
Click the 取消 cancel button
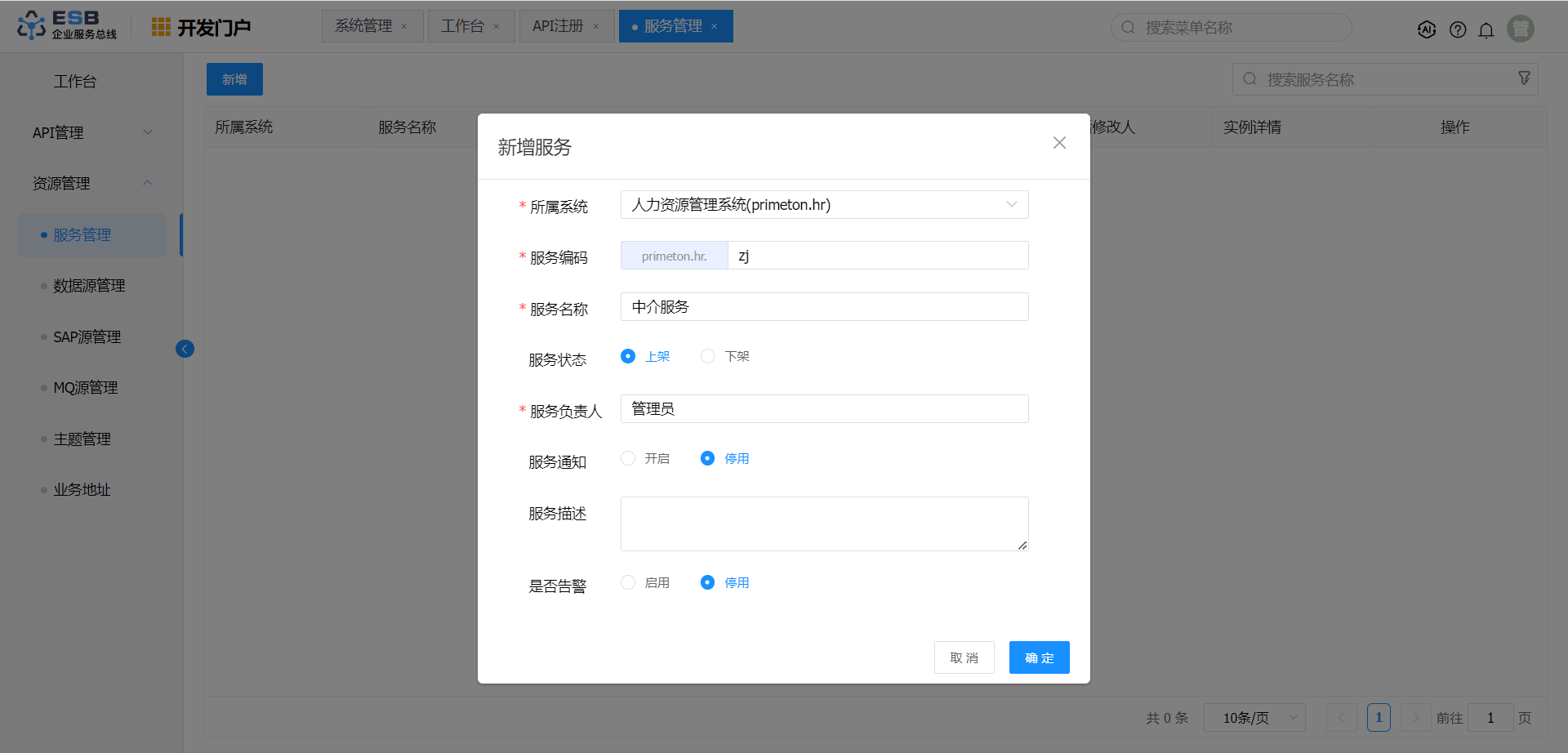tap(964, 657)
